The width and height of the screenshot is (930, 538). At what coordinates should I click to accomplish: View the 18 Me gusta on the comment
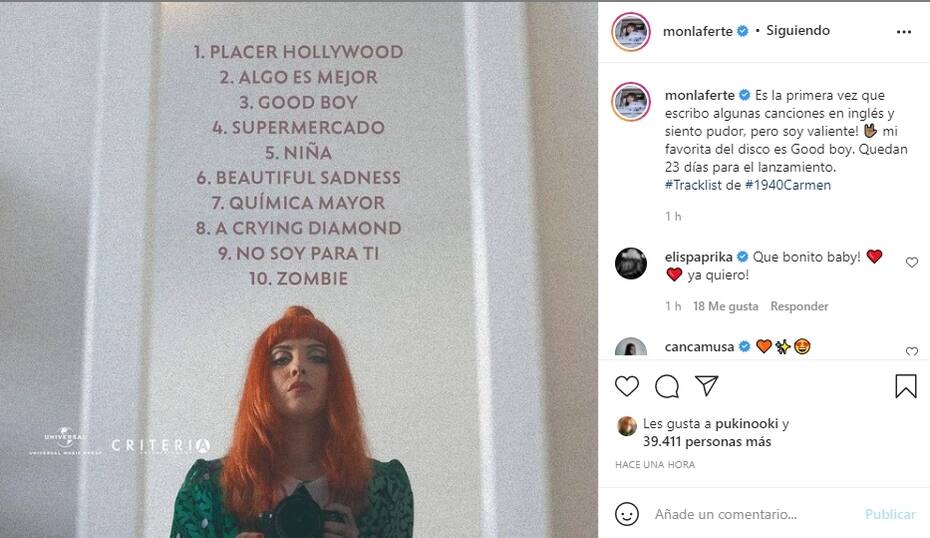pyautogui.click(x=725, y=306)
